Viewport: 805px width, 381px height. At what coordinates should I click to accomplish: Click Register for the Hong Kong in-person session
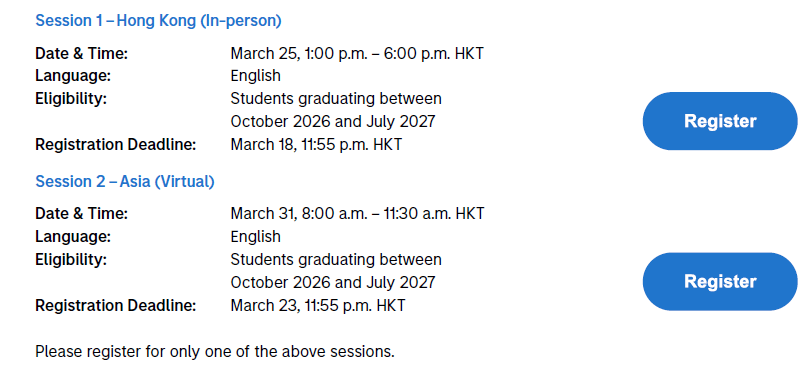(x=720, y=121)
